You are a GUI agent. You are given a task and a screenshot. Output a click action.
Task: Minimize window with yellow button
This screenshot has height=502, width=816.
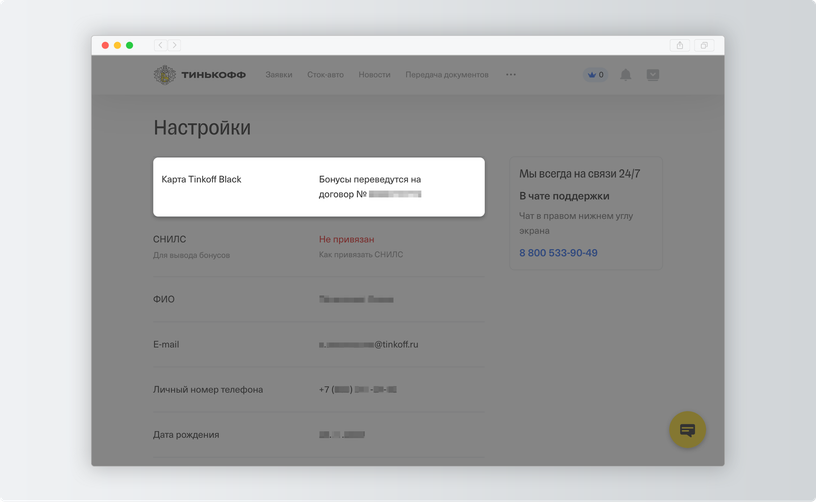[x=118, y=45]
